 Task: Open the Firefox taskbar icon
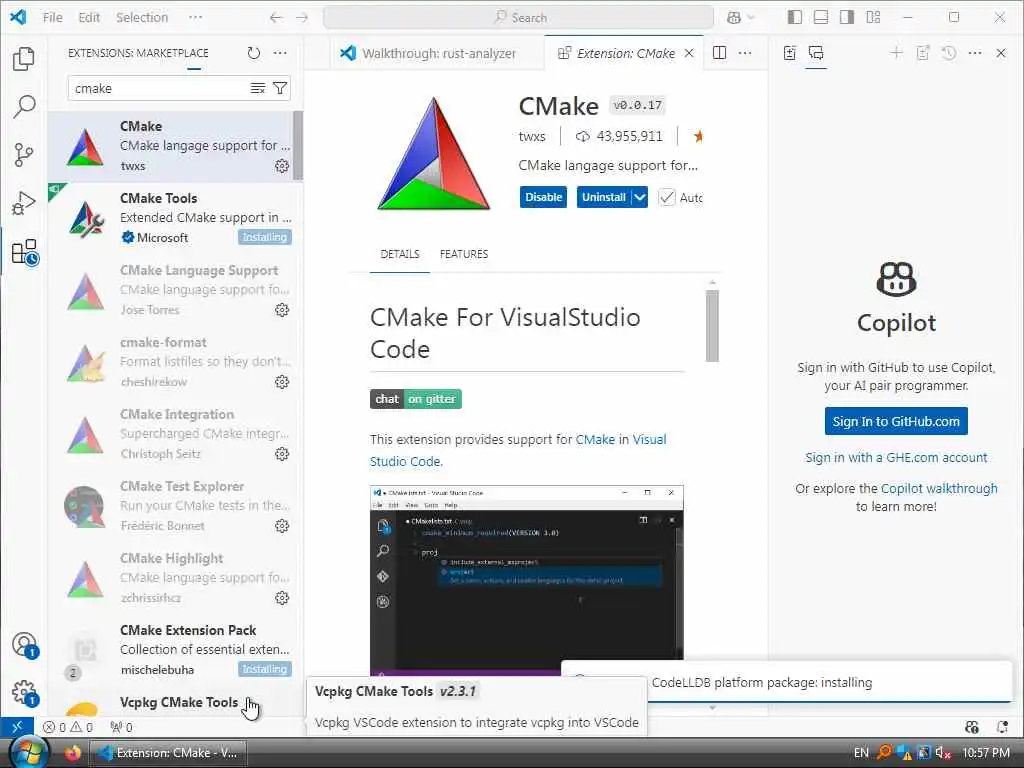click(x=72, y=753)
